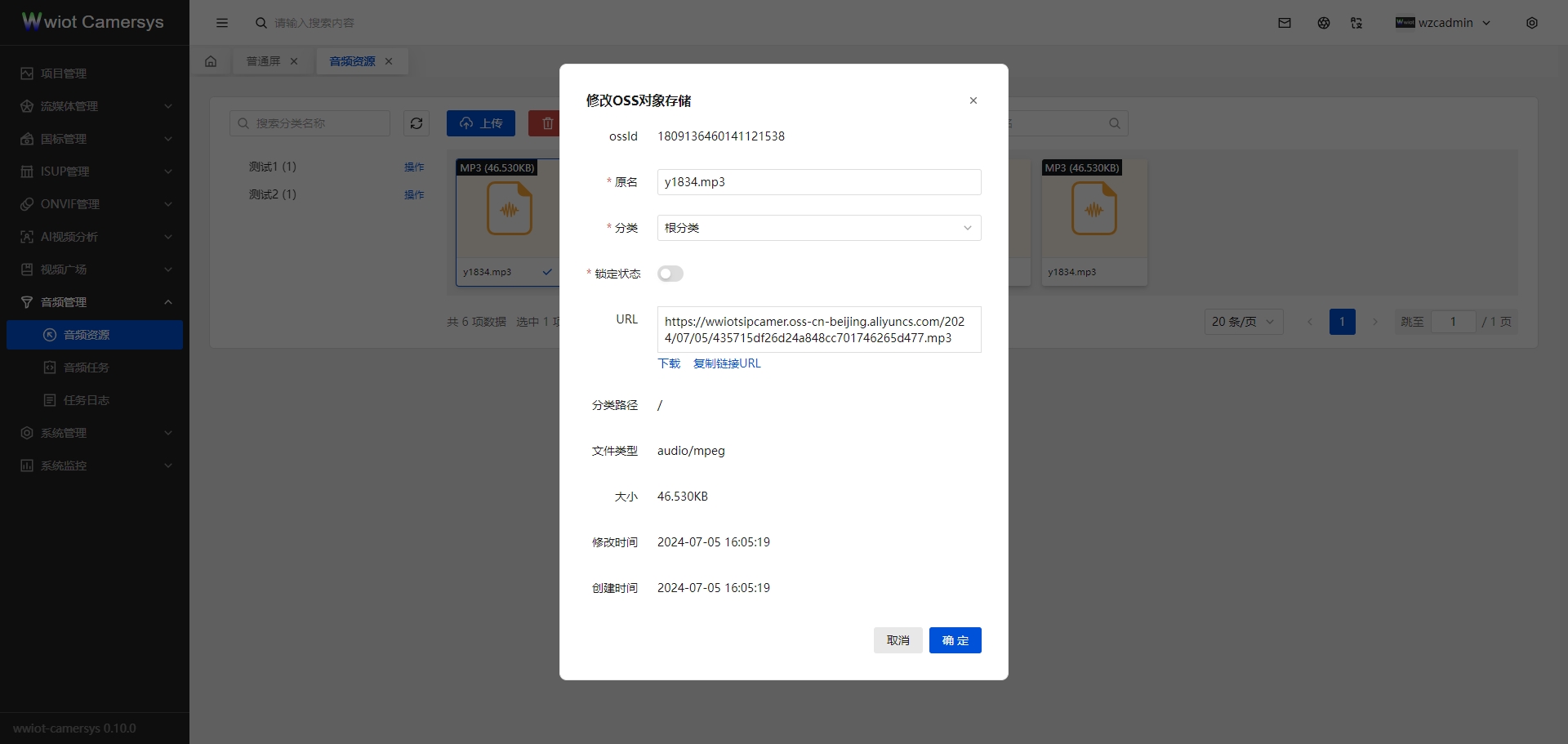Click the theme palette icon in header
Screen dimensions: 1568x744
[1324, 23]
